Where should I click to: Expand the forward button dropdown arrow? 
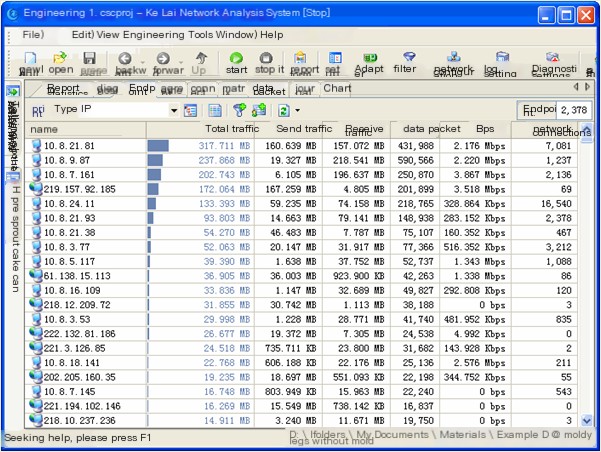[181, 62]
